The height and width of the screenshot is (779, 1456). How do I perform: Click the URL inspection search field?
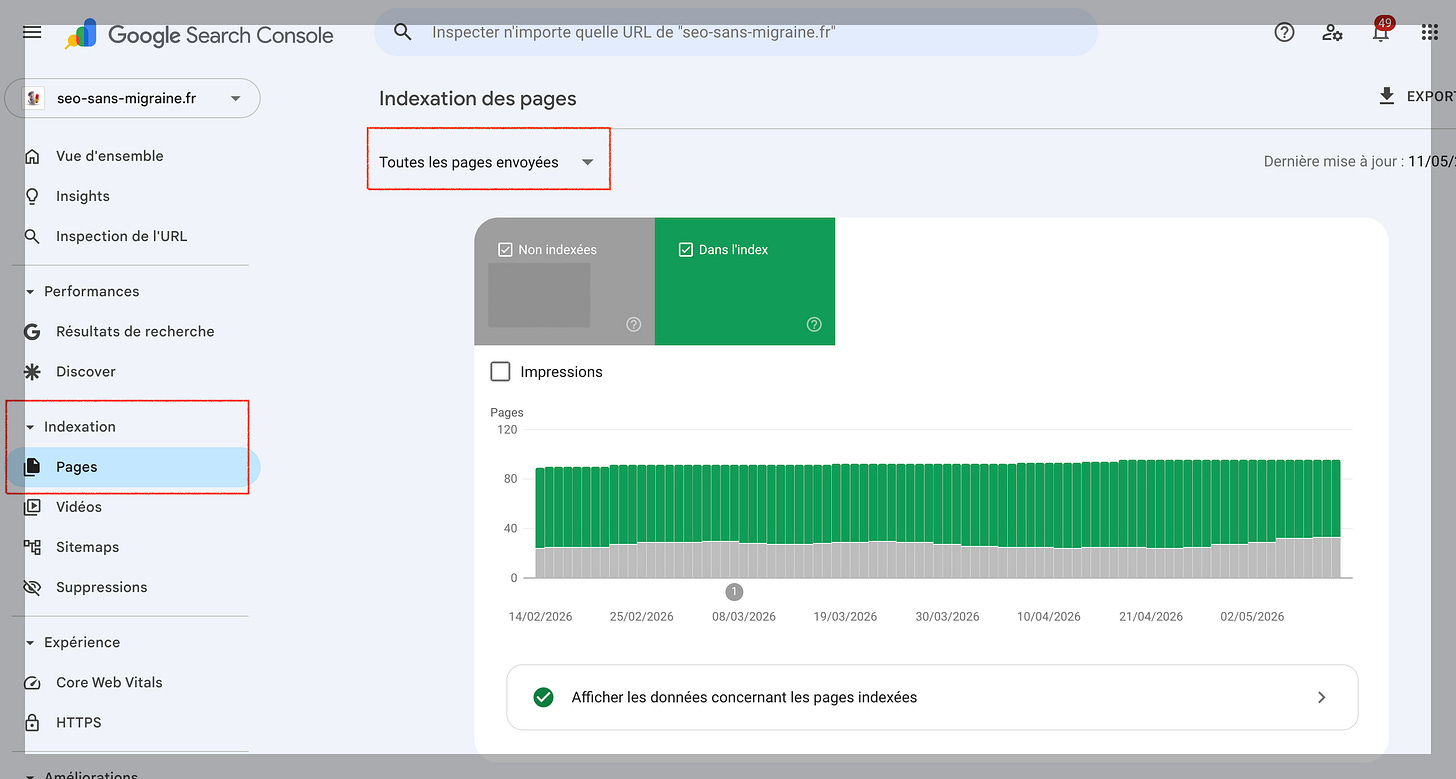pyautogui.click(x=735, y=32)
